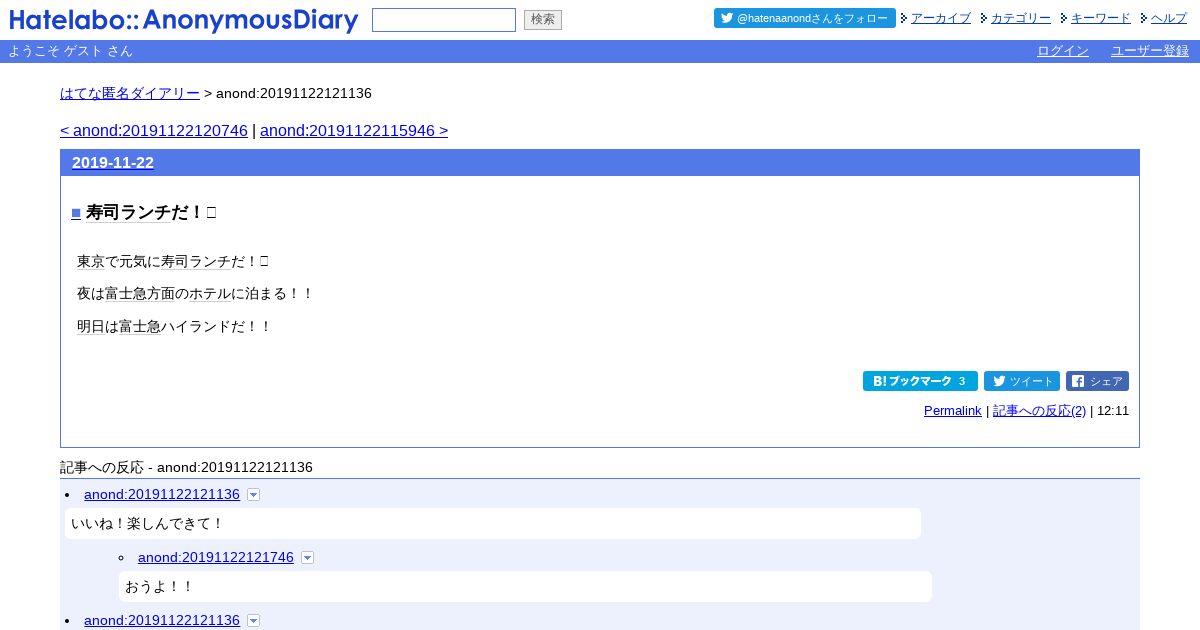The image size is (1200, 630).
Task: Expand dropdown beside last anond:20191122121136 reaction
Action: pos(254,621)
